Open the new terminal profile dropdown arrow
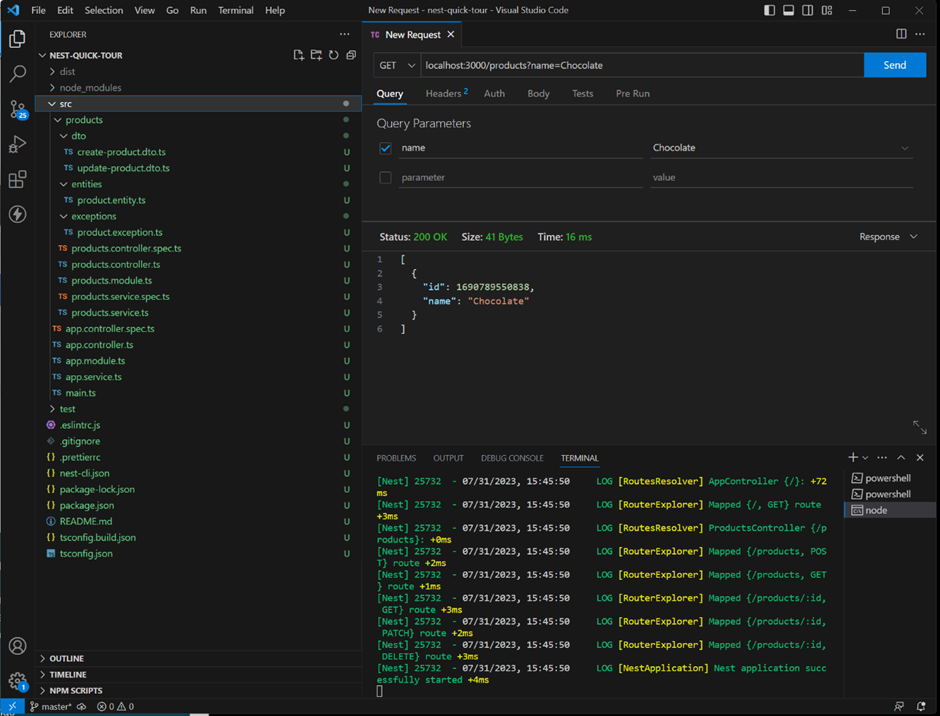 tap(865, 458)
